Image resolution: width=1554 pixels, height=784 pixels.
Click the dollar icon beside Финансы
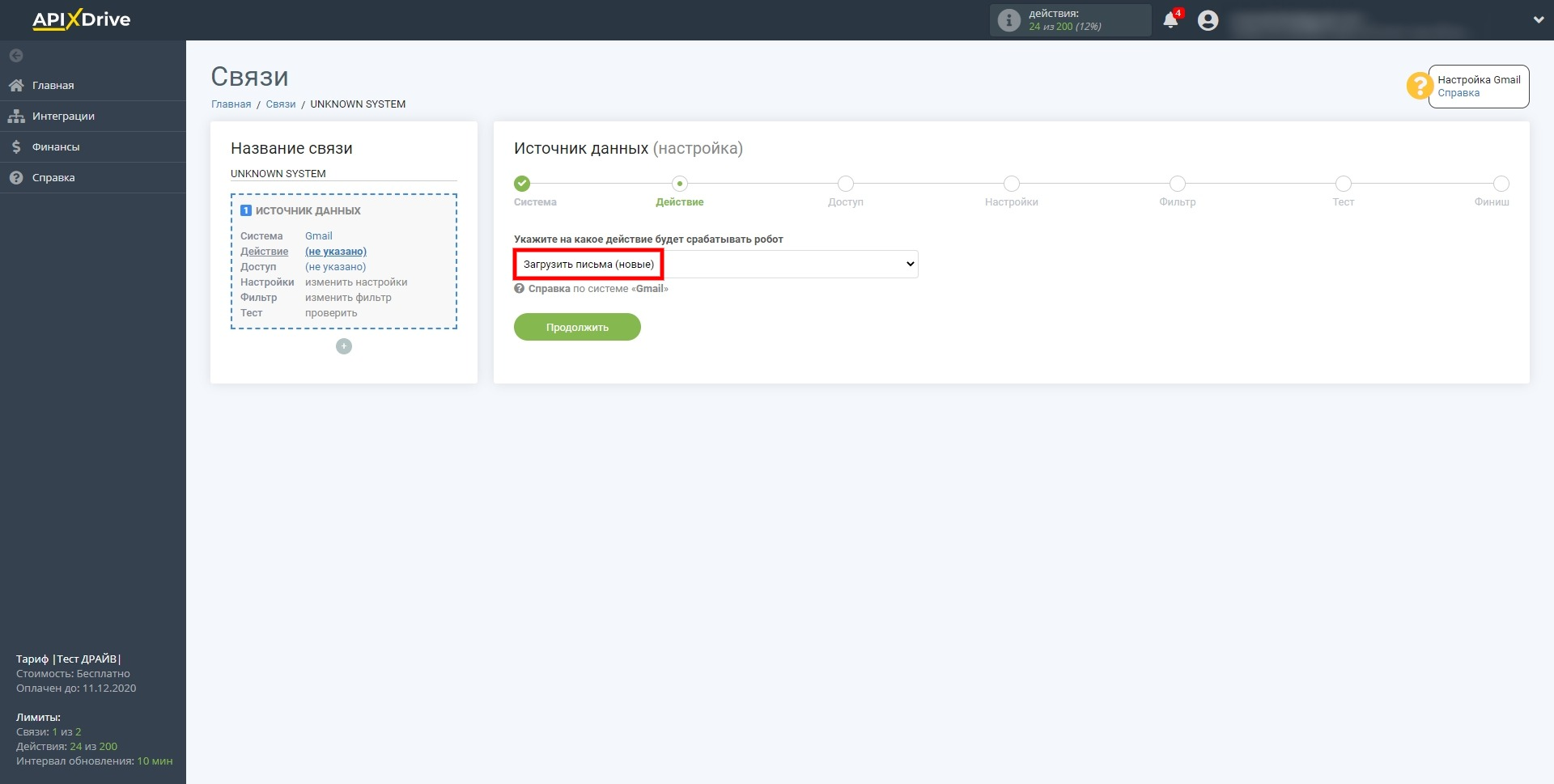pos(16,146)
